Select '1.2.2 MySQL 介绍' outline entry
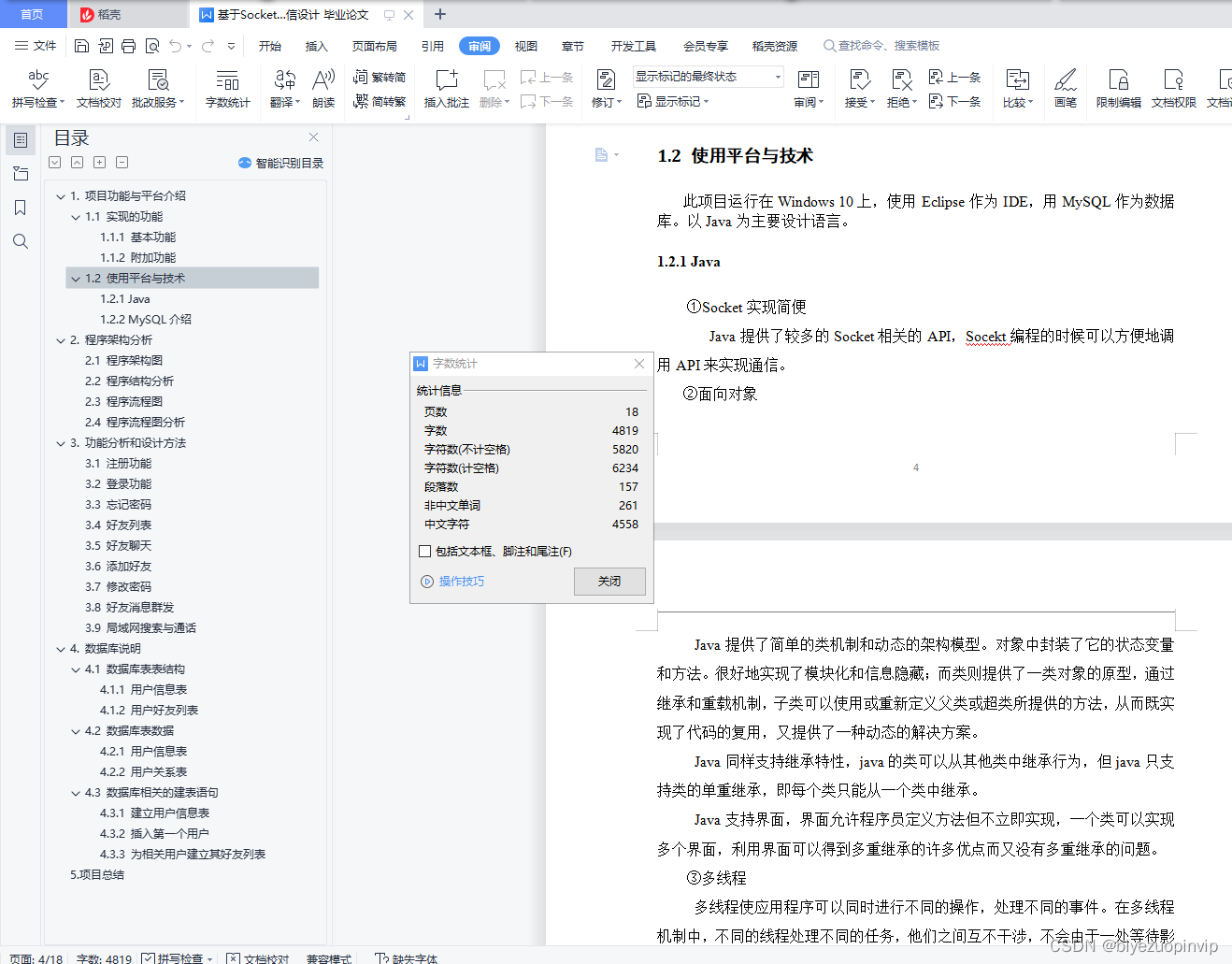The width and height of the screenshot is (1232, 964). 146,320
